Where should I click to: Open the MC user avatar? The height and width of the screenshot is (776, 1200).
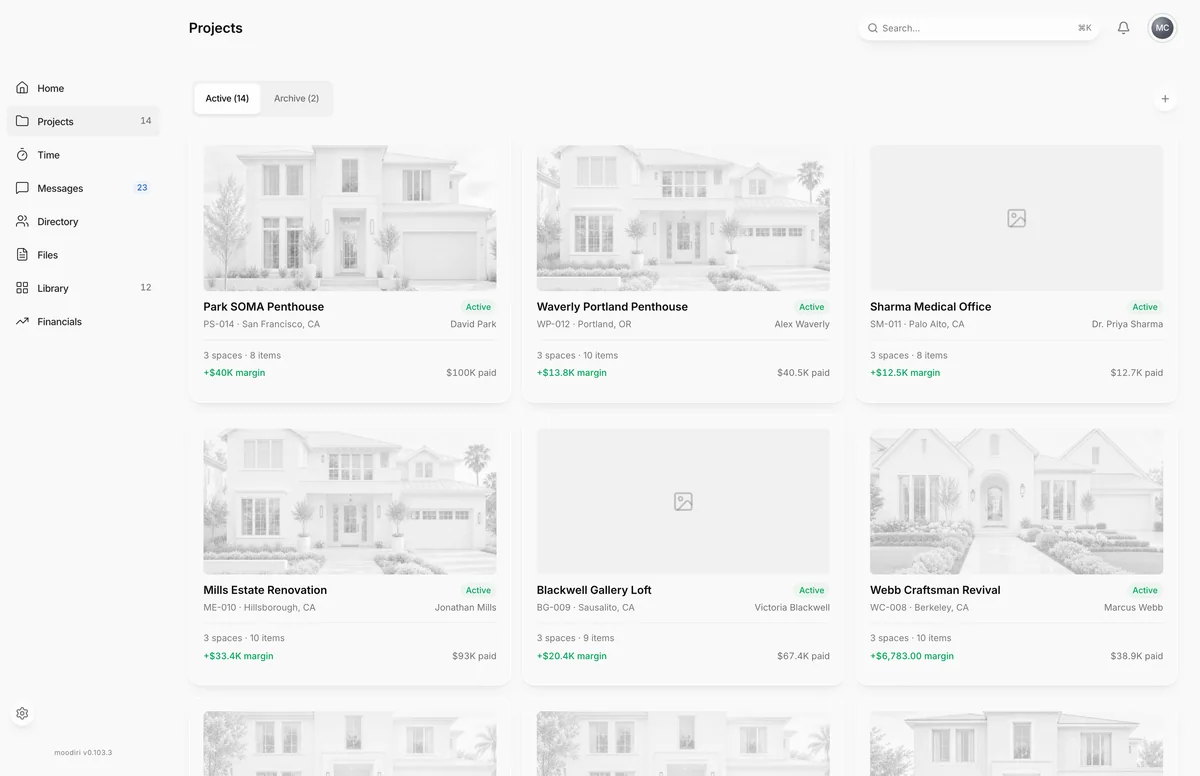click(x=1162, y=28)
